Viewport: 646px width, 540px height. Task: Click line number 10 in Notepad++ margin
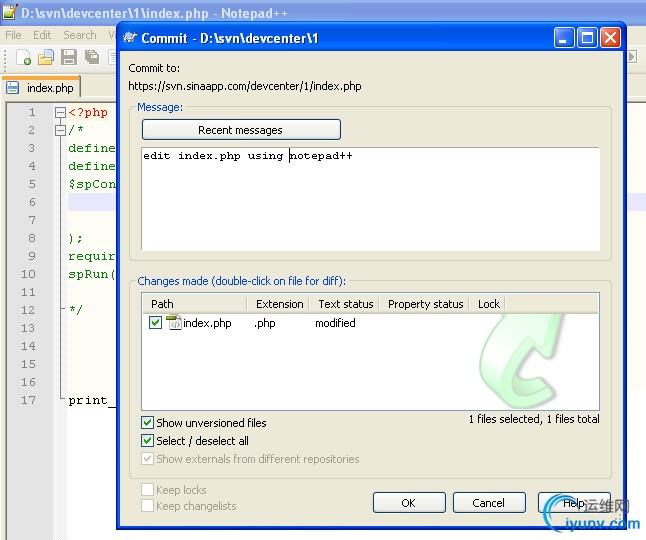[28, 274]
